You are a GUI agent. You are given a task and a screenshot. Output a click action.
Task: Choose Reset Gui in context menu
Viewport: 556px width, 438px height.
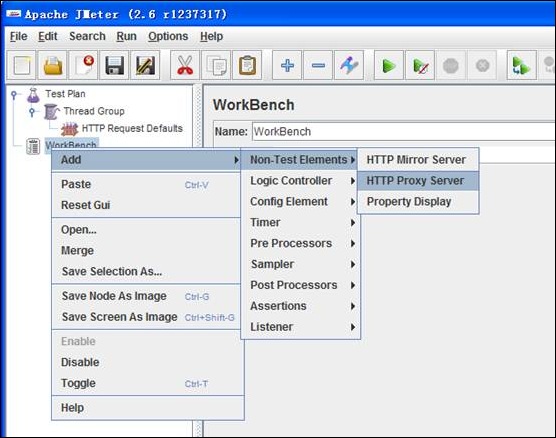click(x=146, y=205)
